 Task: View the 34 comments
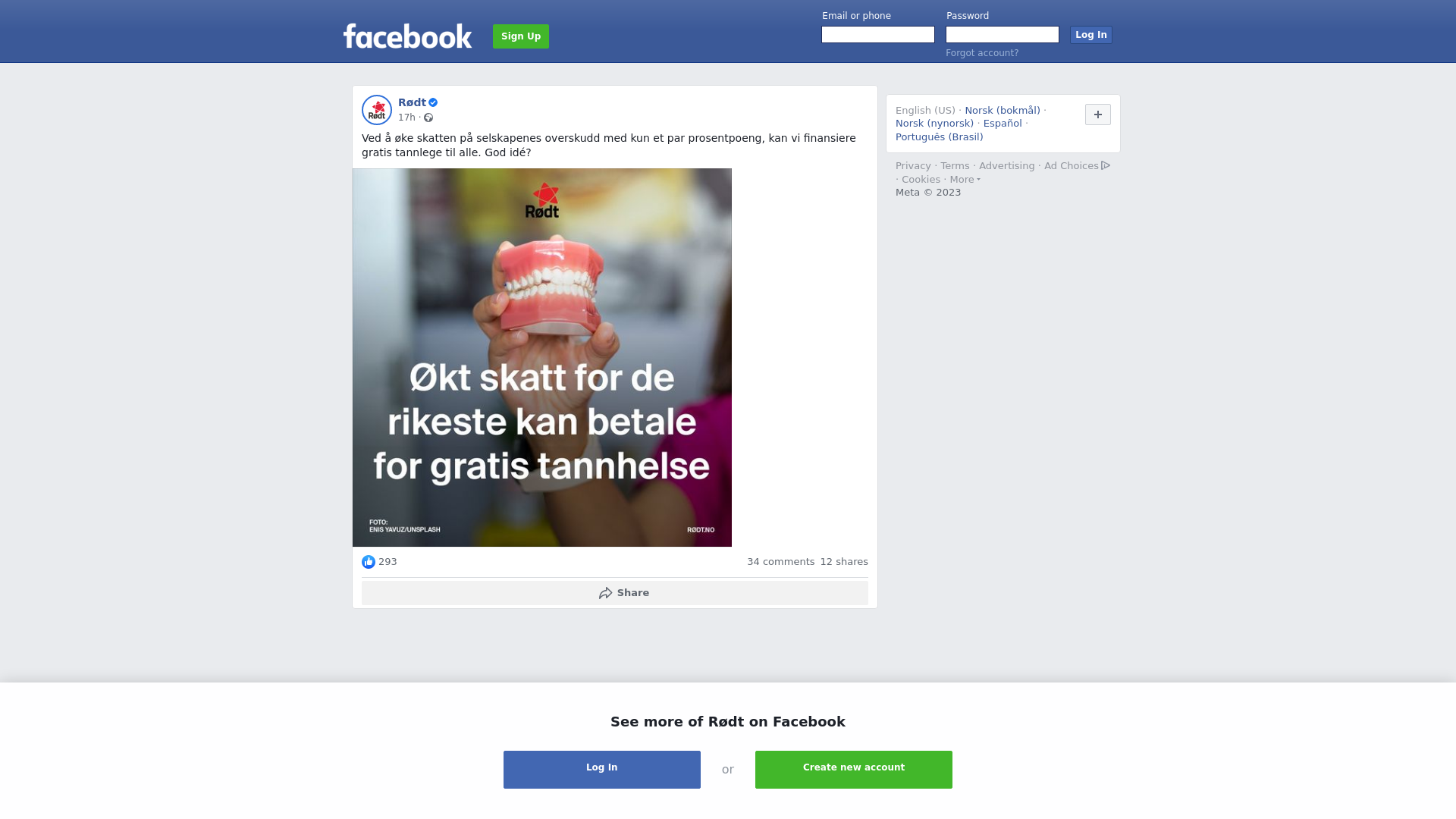point(781,562)
